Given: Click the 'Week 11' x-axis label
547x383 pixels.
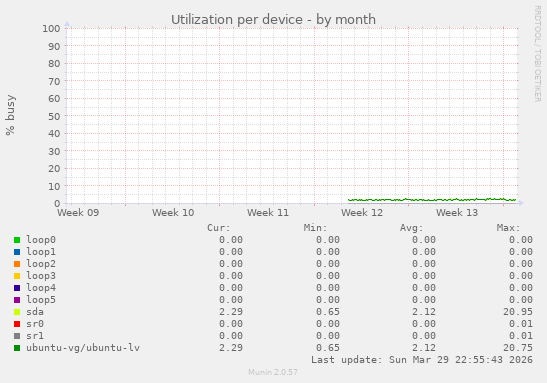Looking at the screenshot, I should (268, 212).
